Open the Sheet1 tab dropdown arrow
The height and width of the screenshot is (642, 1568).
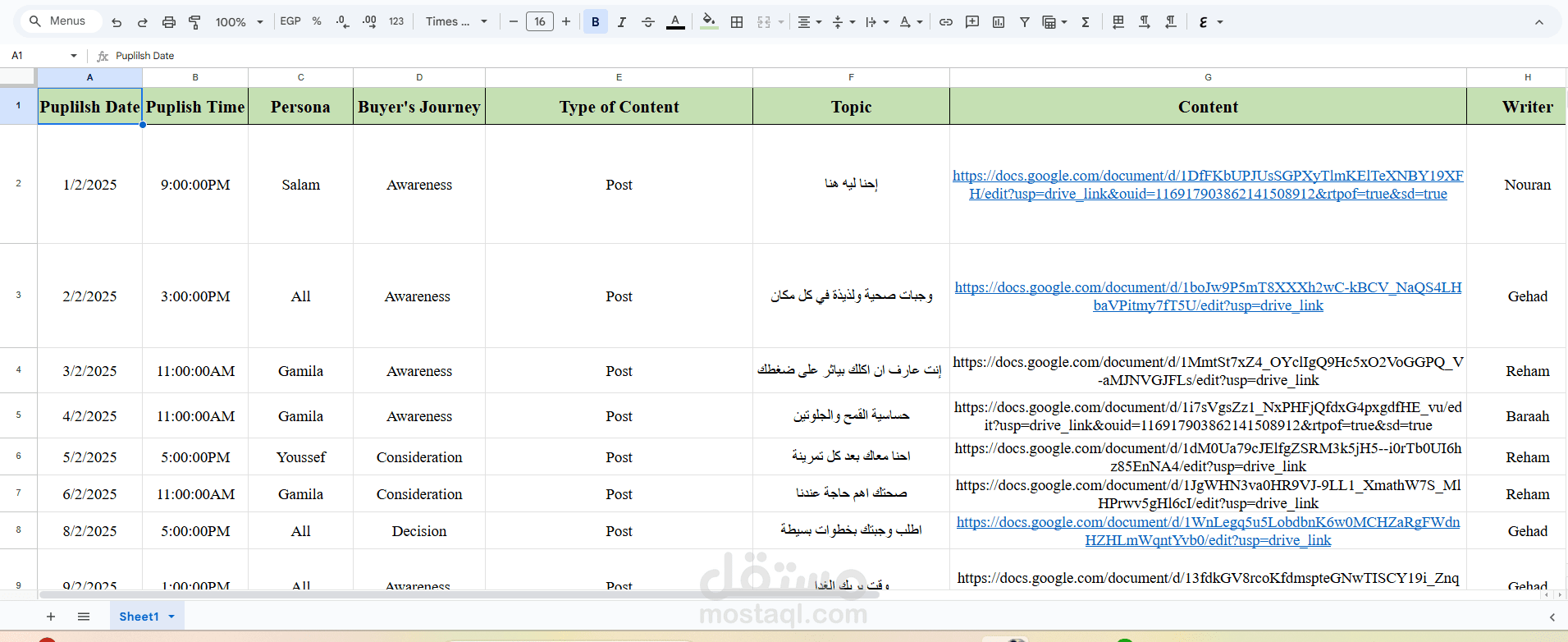[x=171, y=617]
